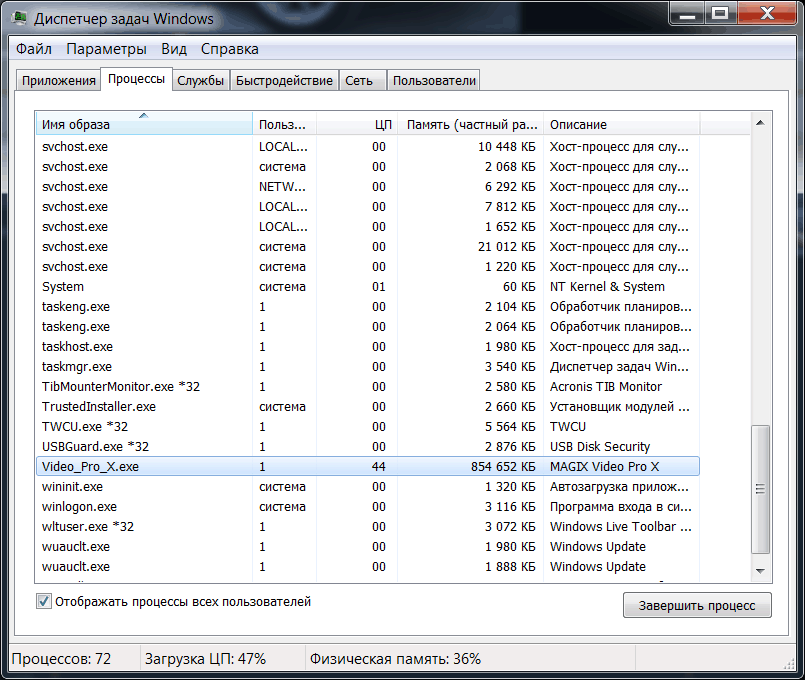Click Загрузка ЦП: 47% in status bar
The width and height of the screenshot is (805, 680).
tap(205, 658)
